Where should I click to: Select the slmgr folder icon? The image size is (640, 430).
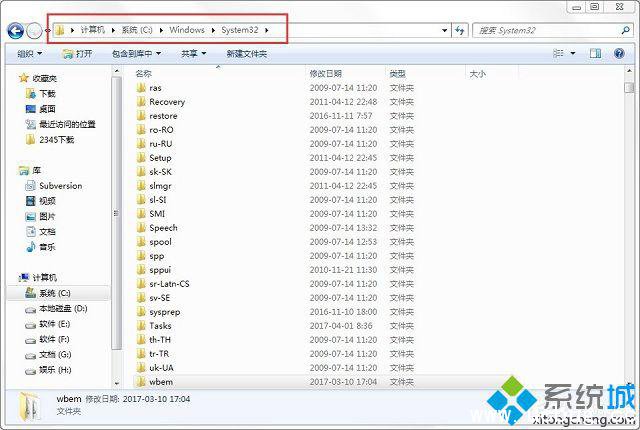[x=141, y=186]
